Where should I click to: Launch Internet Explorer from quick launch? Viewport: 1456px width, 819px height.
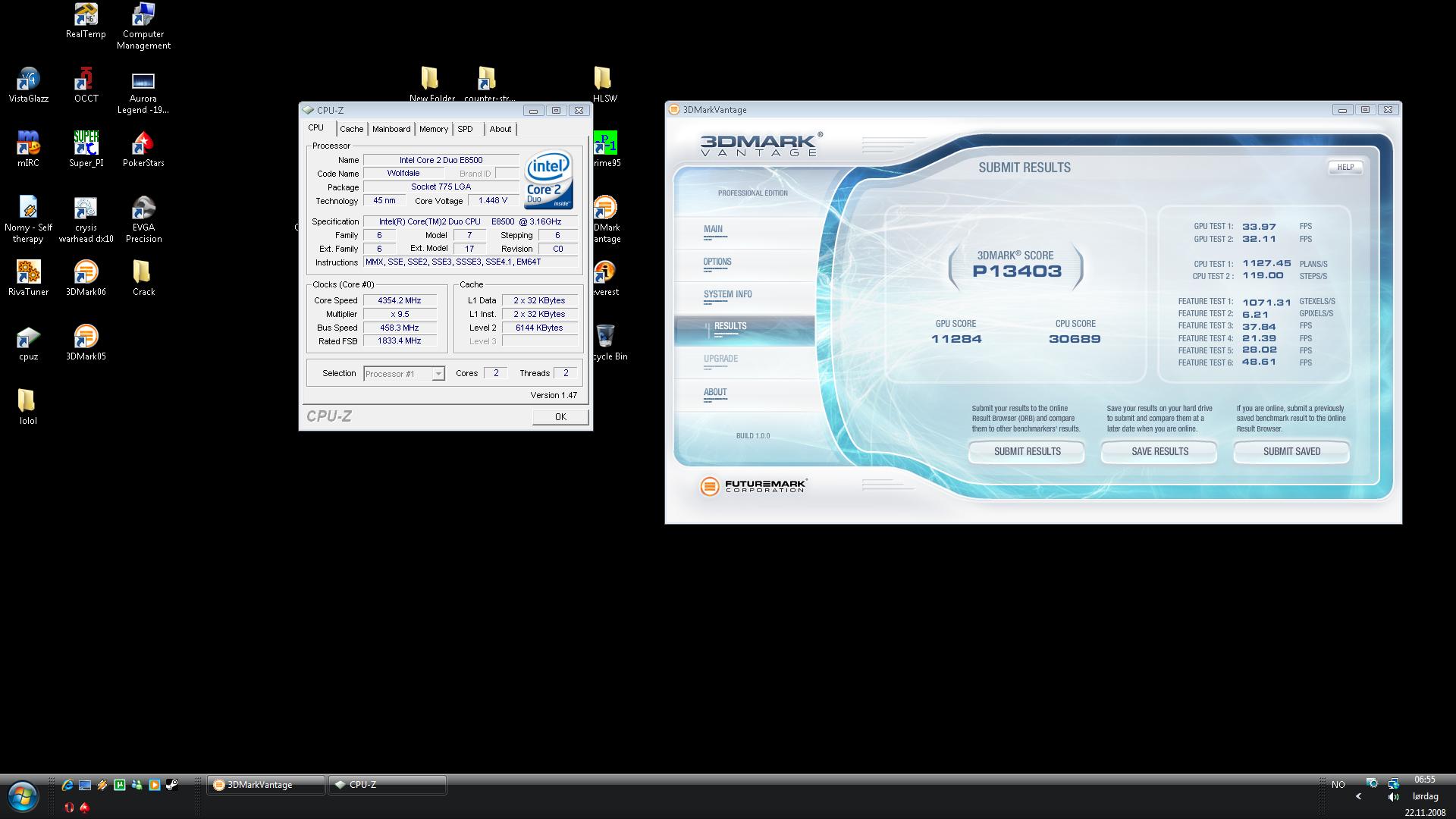(67, 785)
